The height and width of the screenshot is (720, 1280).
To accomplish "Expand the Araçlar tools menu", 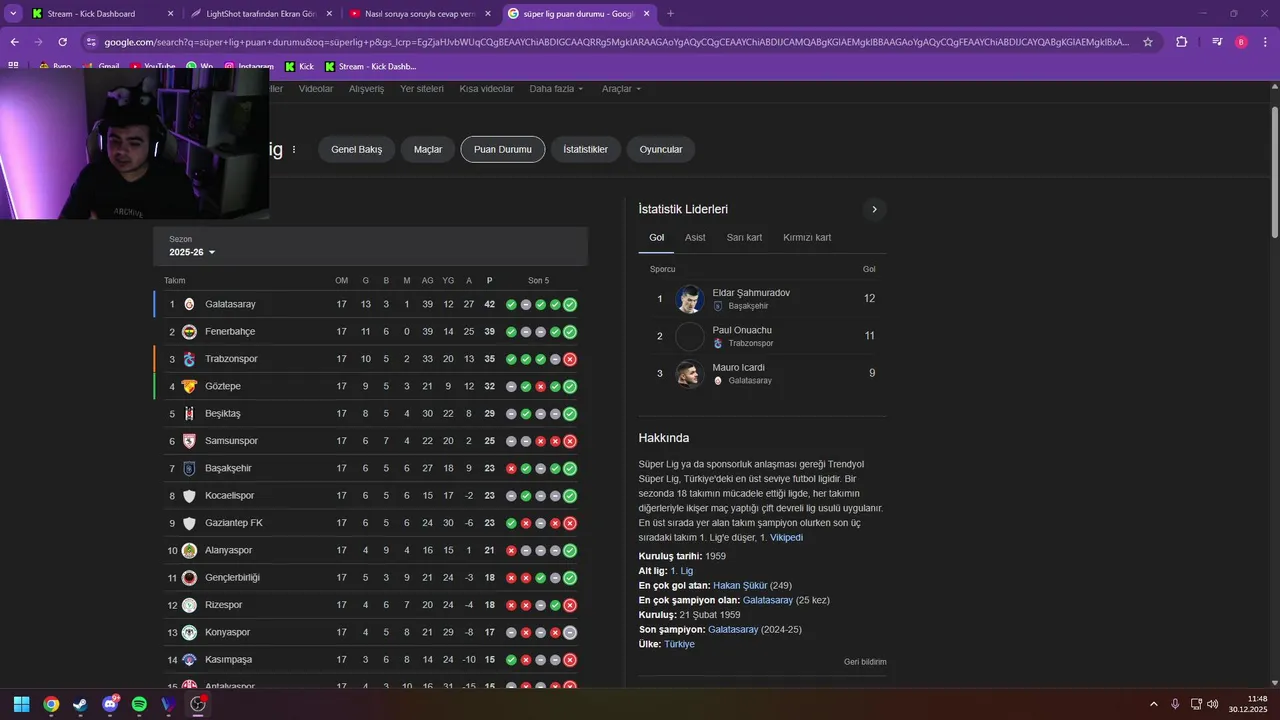I will tap(621, 89).
